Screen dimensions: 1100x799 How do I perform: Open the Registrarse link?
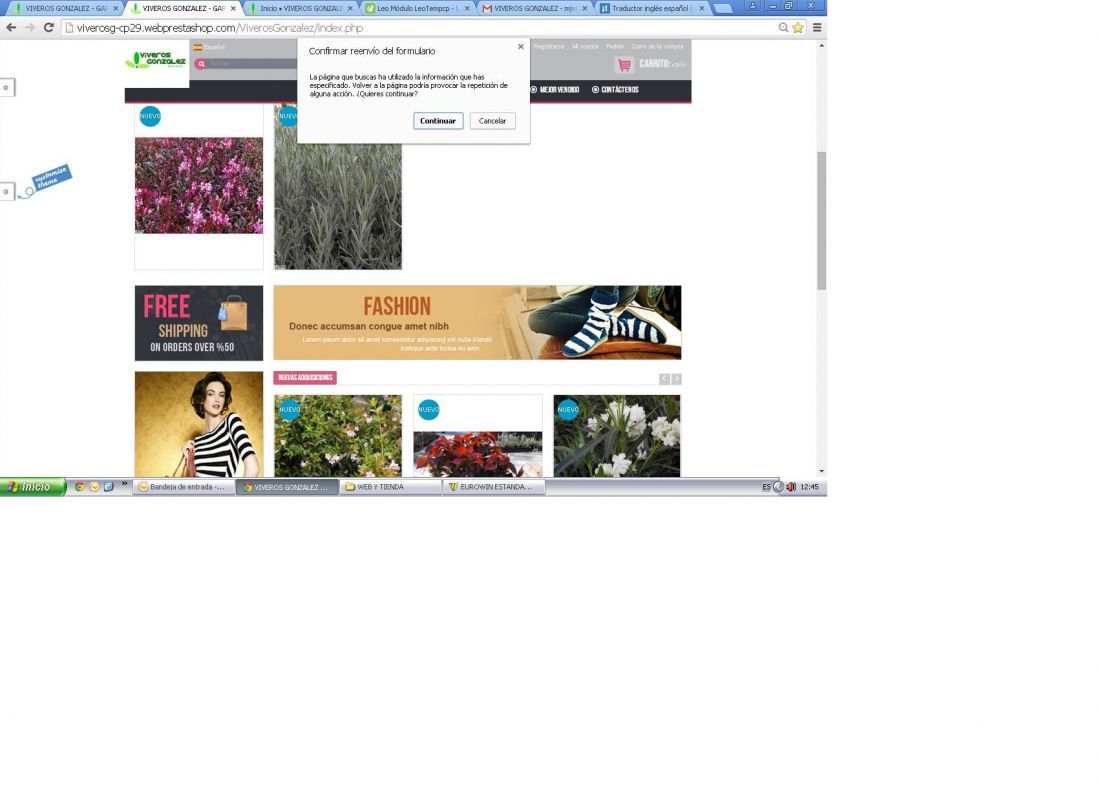point(549,46)
